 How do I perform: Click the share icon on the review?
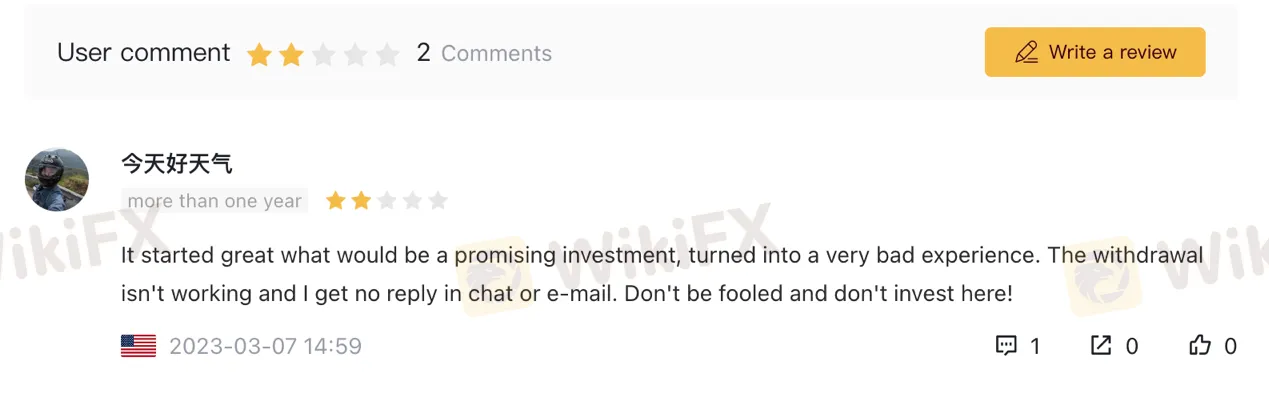(1101, 346)
